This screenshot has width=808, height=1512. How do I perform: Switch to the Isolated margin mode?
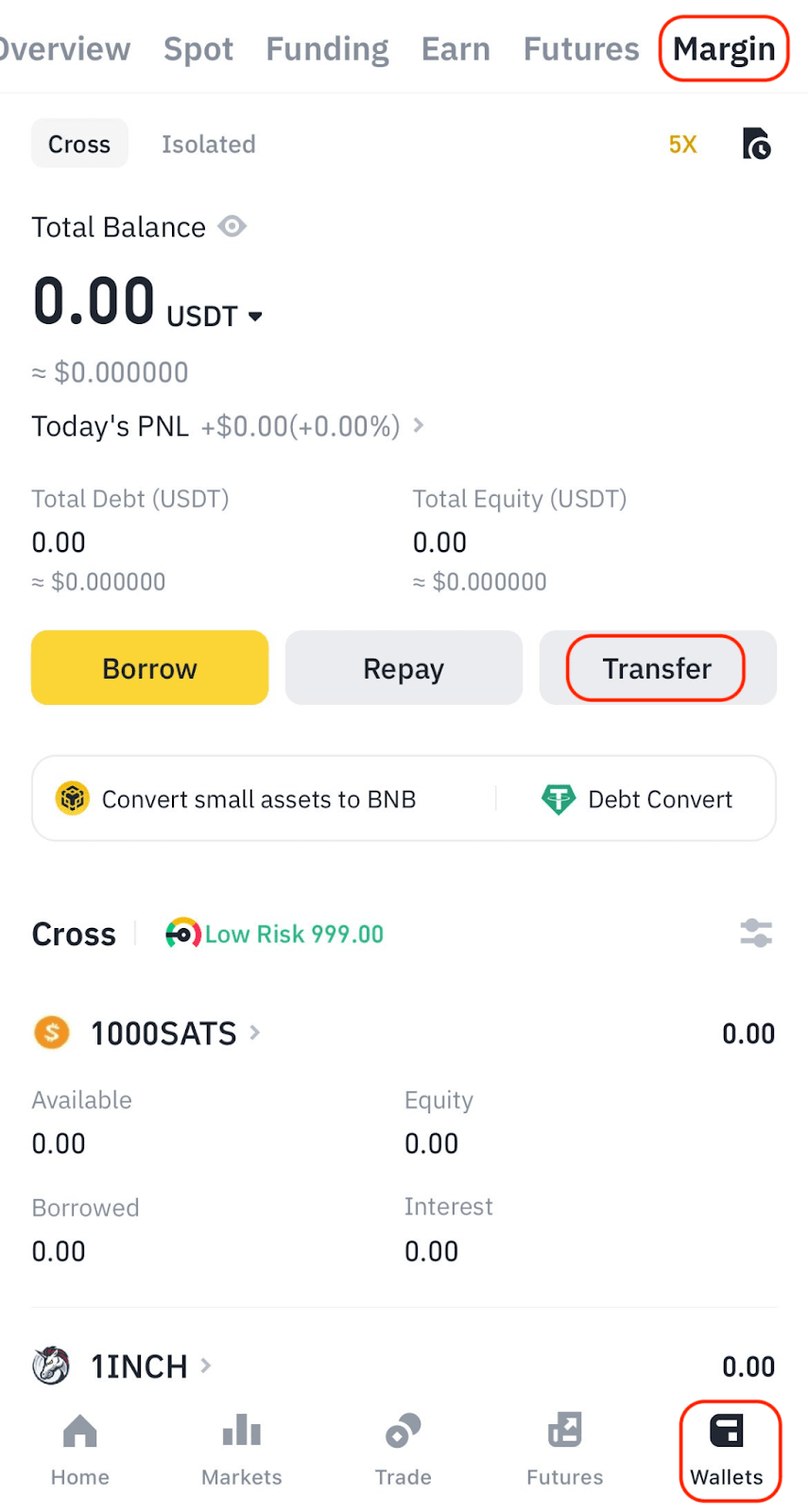point(208,145)
